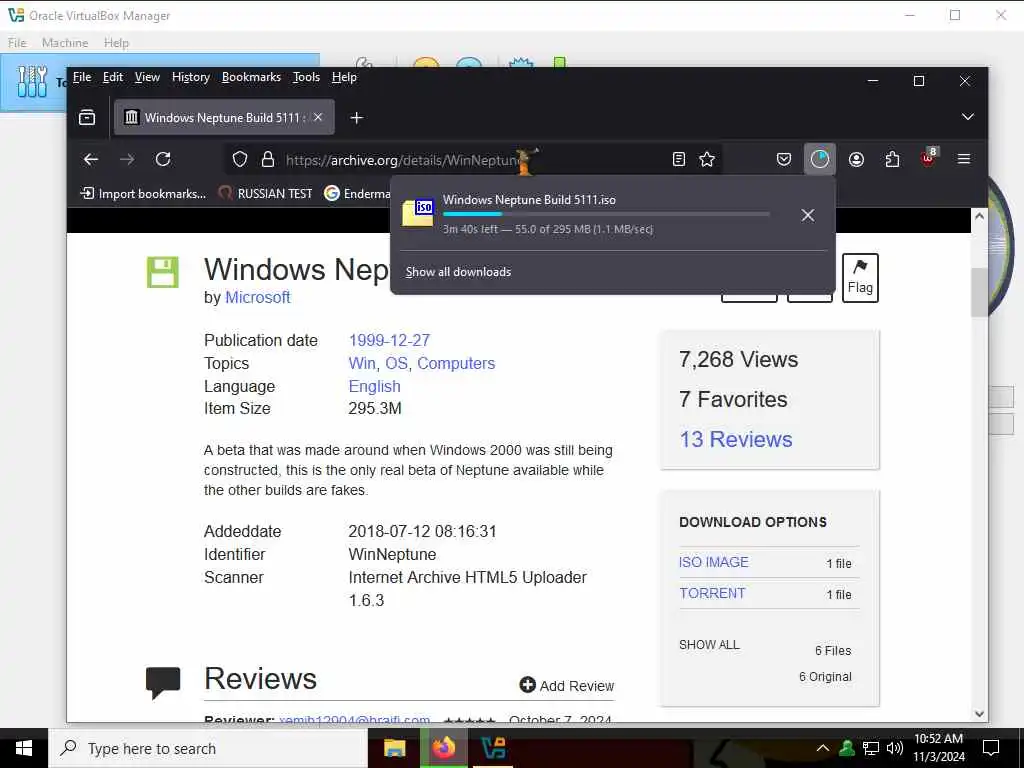1024x768 pixels.
Task: Click Add Review button
Action: pos(566,685)
